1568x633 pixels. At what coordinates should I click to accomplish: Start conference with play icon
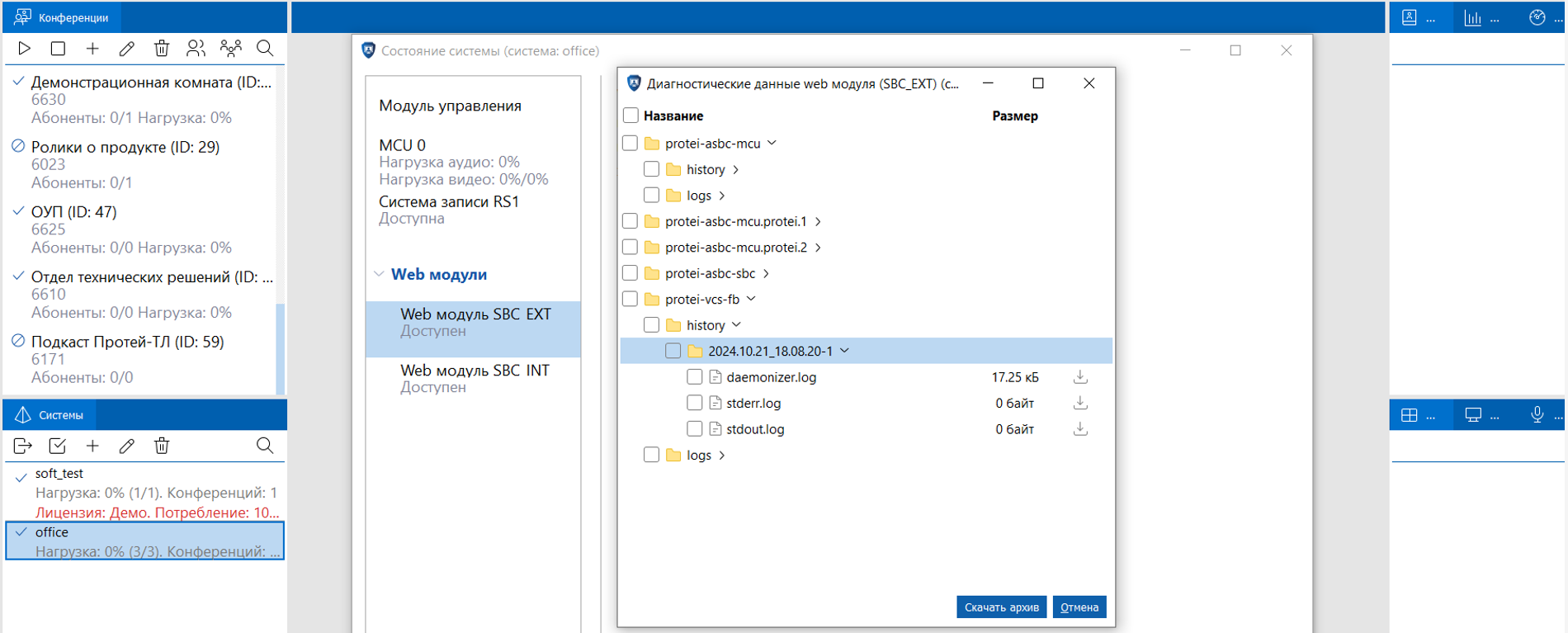point(24,49)
